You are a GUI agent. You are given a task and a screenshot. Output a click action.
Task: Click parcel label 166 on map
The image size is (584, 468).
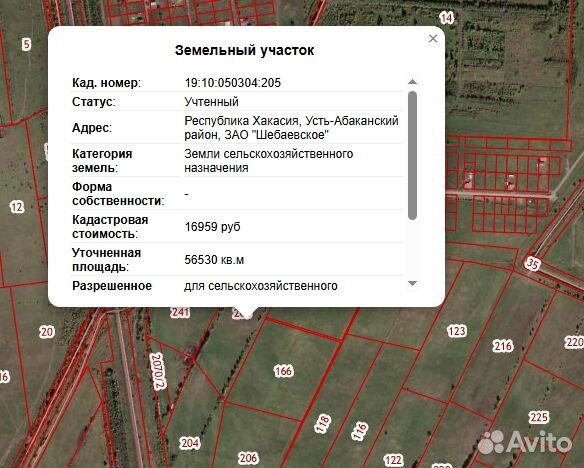(x=283, y=371)
